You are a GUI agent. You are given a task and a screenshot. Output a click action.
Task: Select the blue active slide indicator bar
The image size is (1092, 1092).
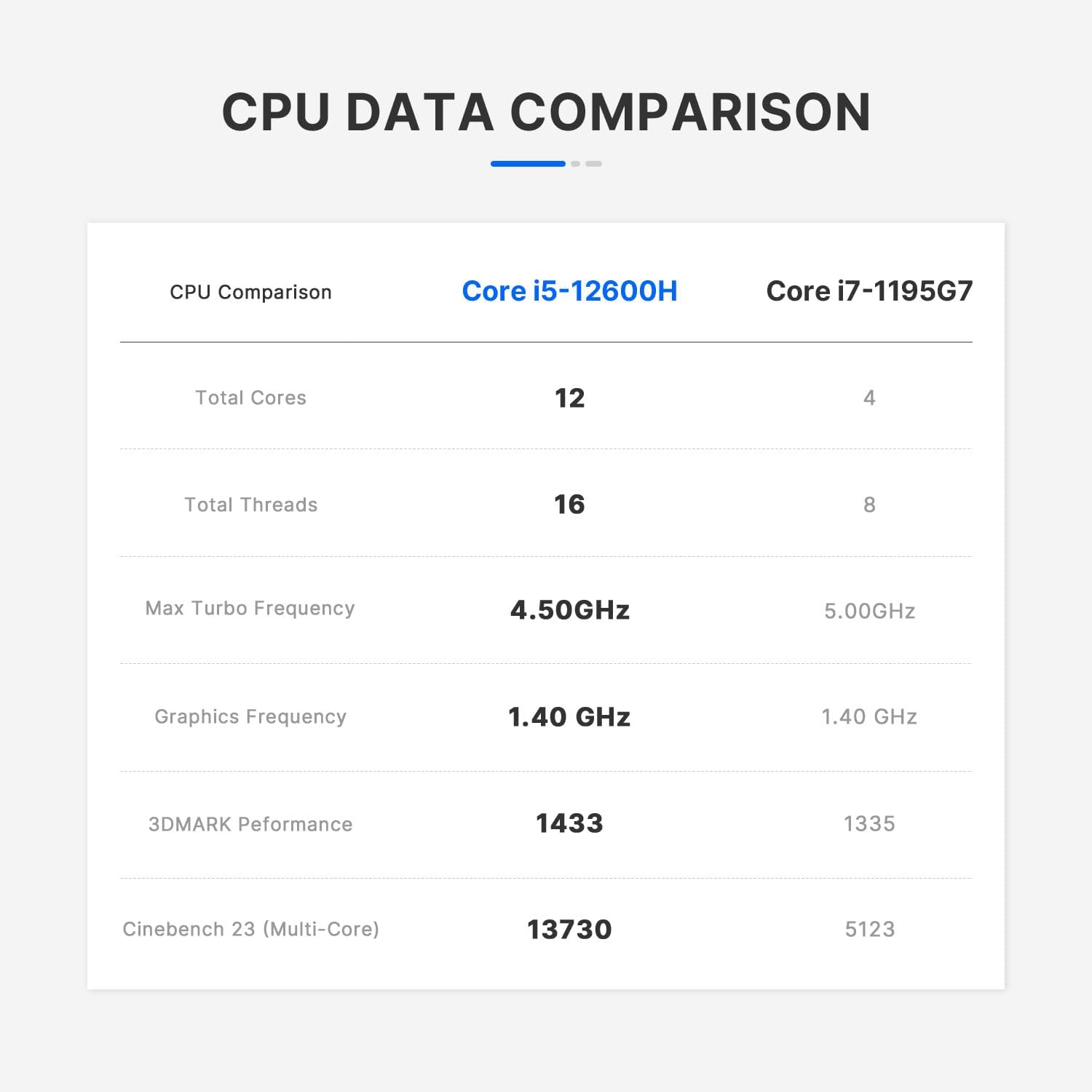[x=528, y=164]
